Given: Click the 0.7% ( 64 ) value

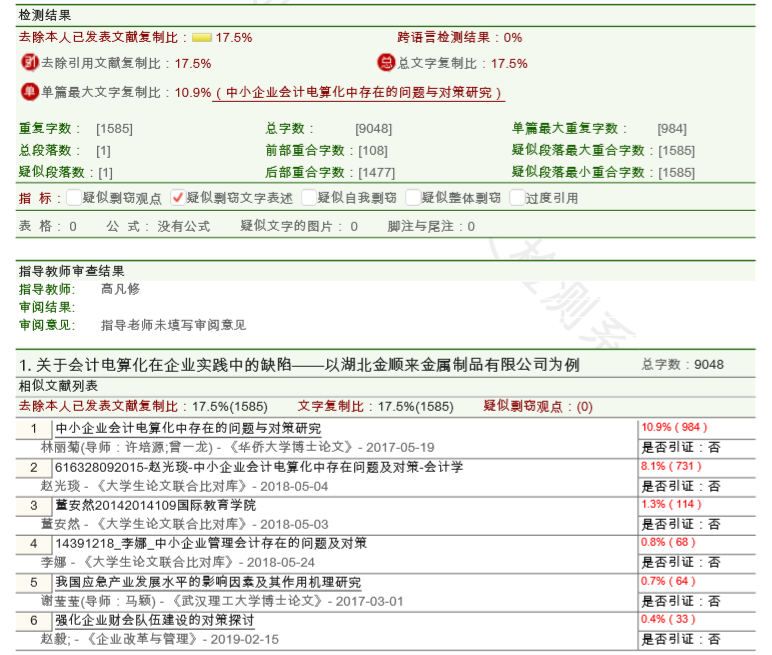Looking at the screenshot, I should (668, 581).
